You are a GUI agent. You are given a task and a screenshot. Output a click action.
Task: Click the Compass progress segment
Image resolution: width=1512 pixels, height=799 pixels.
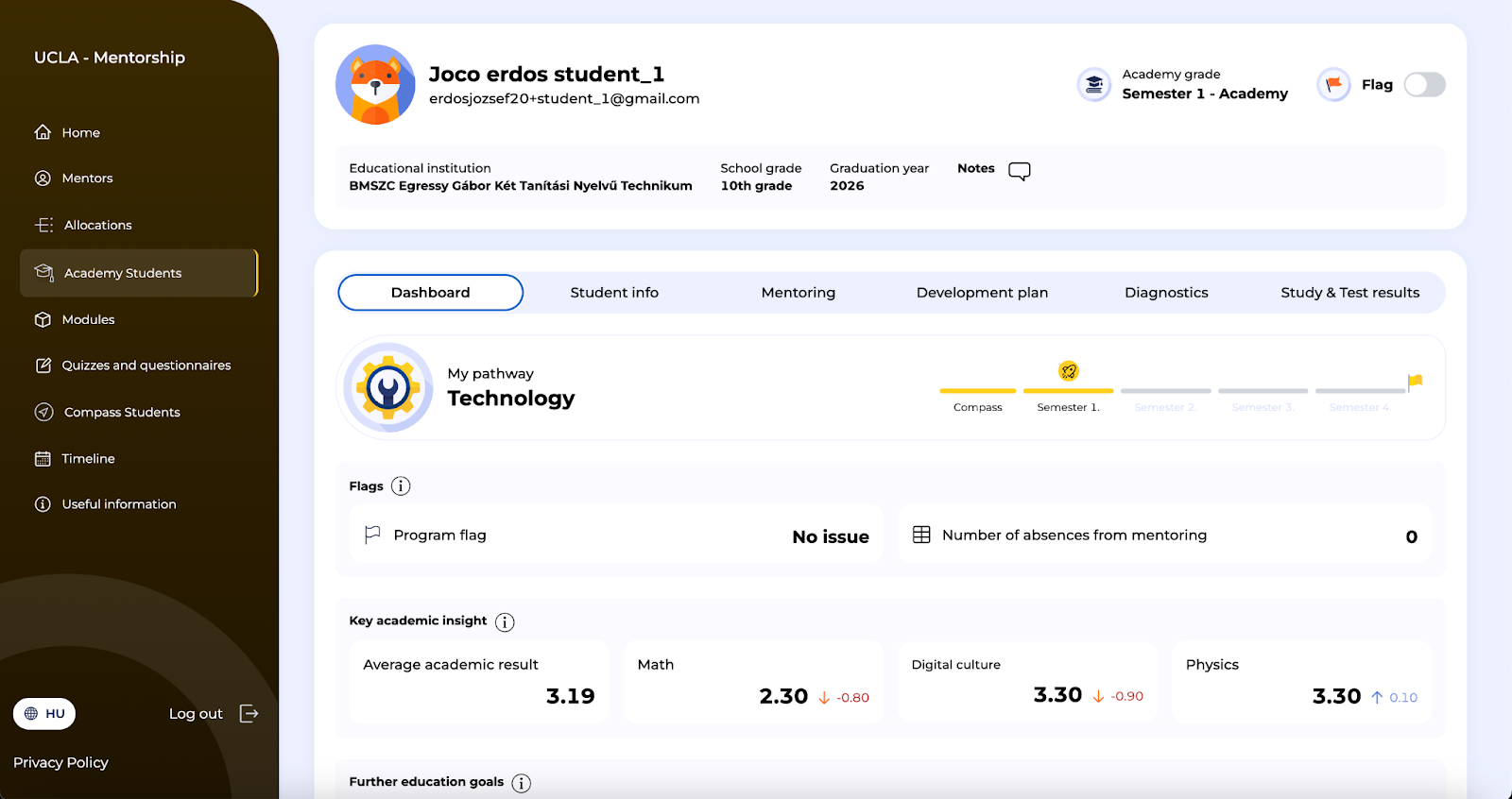[x=977, y=391]
